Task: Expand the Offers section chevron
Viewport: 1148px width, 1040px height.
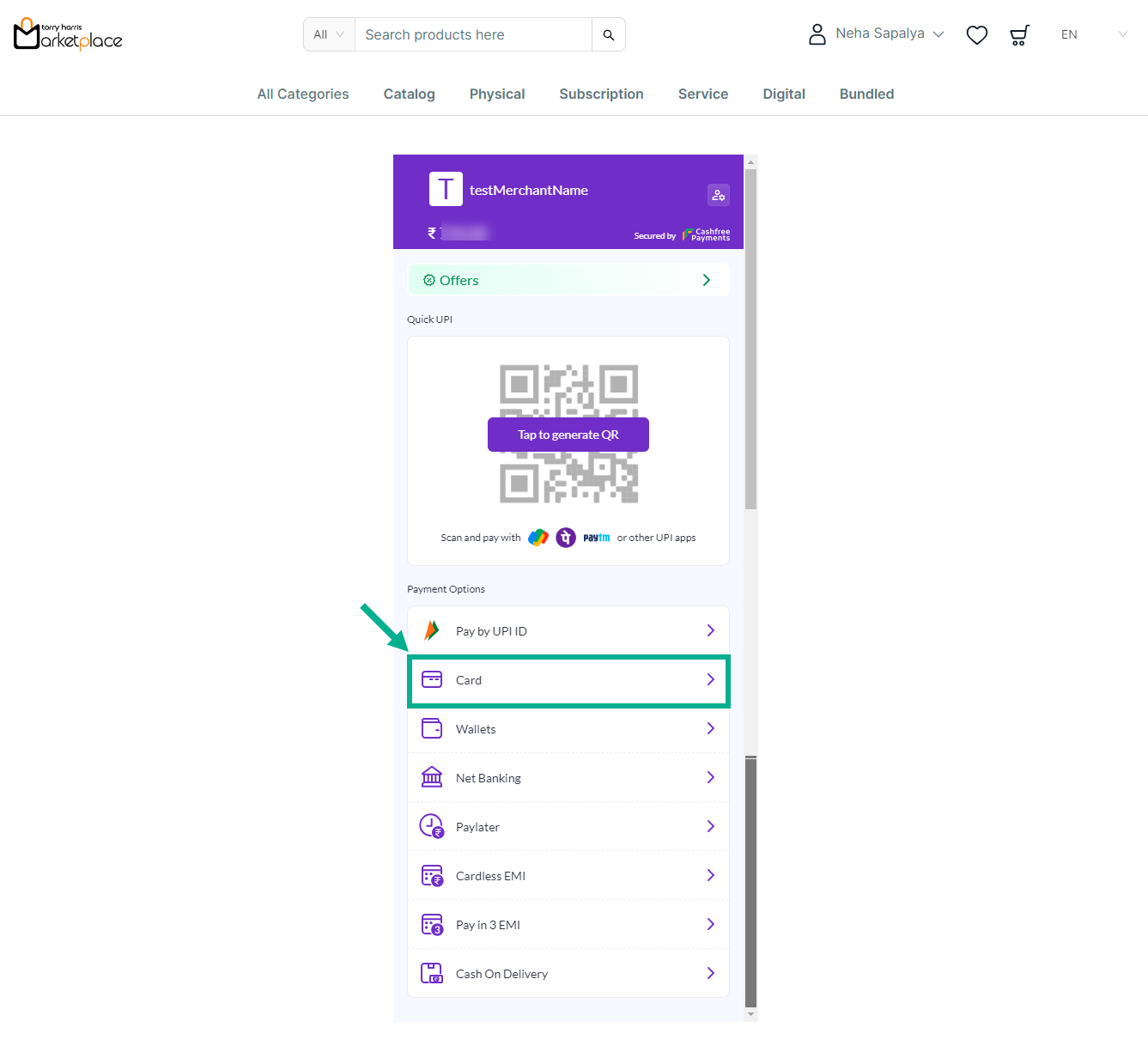Action: (706, 280)
